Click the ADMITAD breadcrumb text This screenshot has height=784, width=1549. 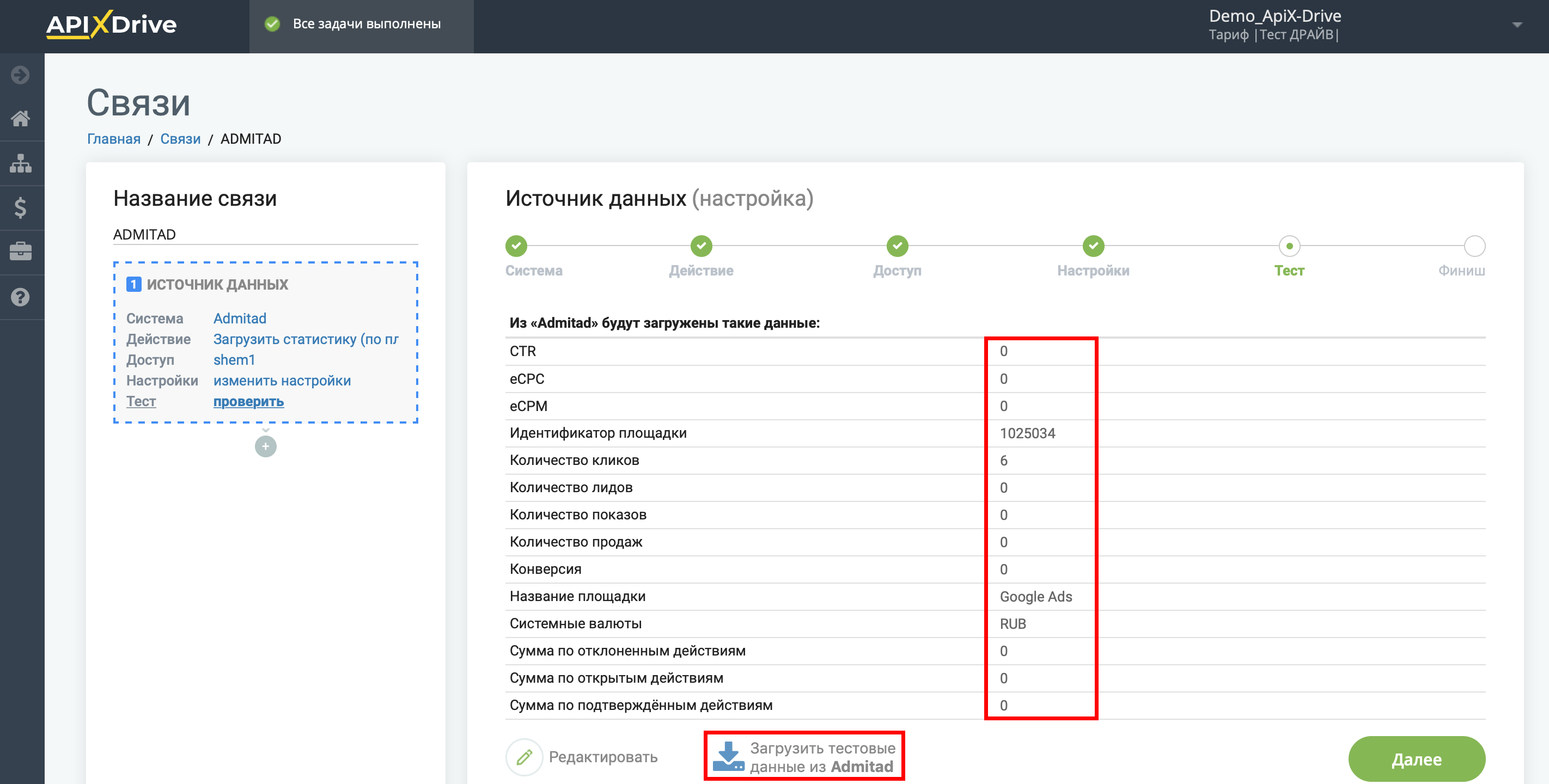click(x=251, y=139)
